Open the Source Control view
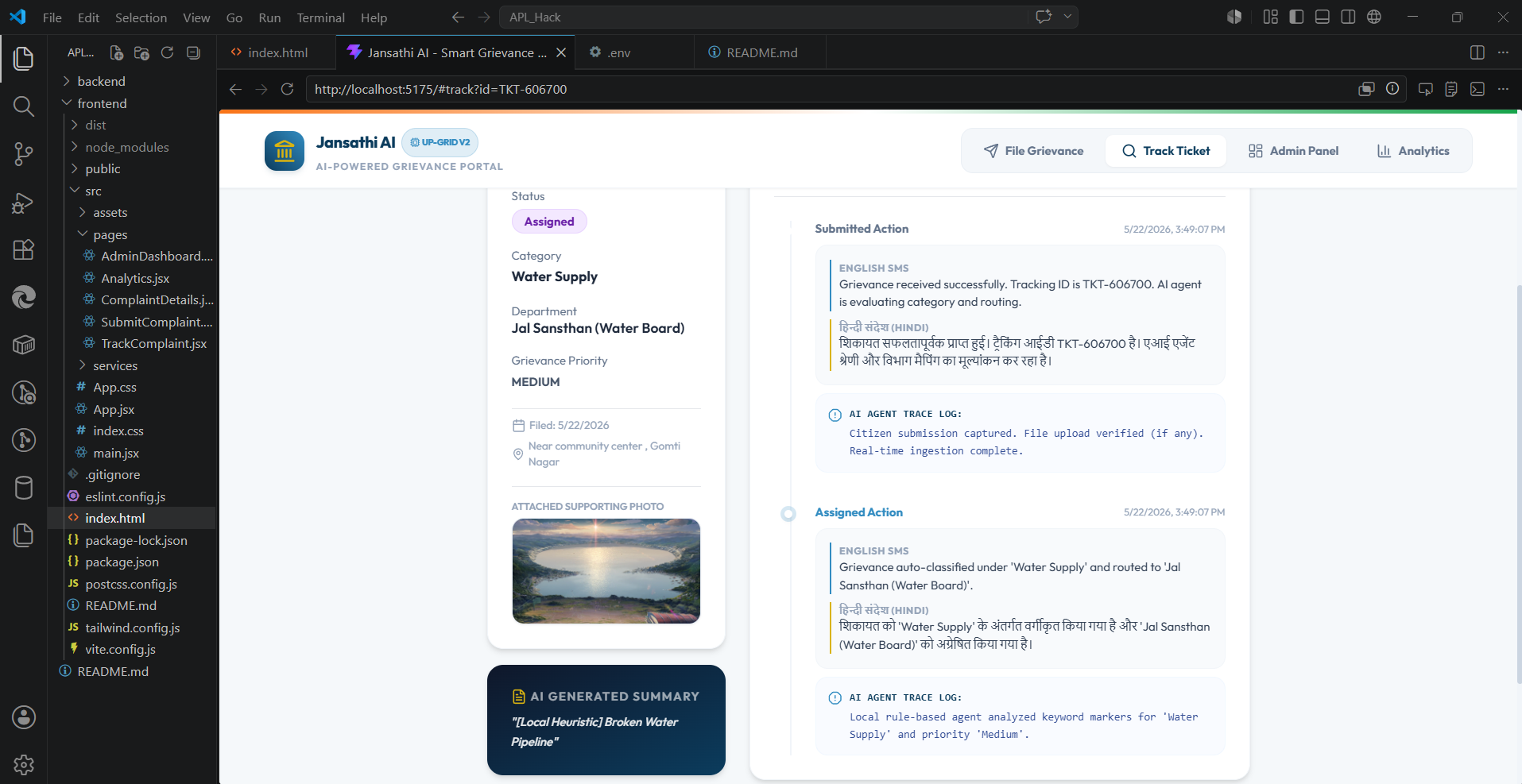Image resolution: width=1522 pixels, height=784 pixels. [x=24, y=154]
